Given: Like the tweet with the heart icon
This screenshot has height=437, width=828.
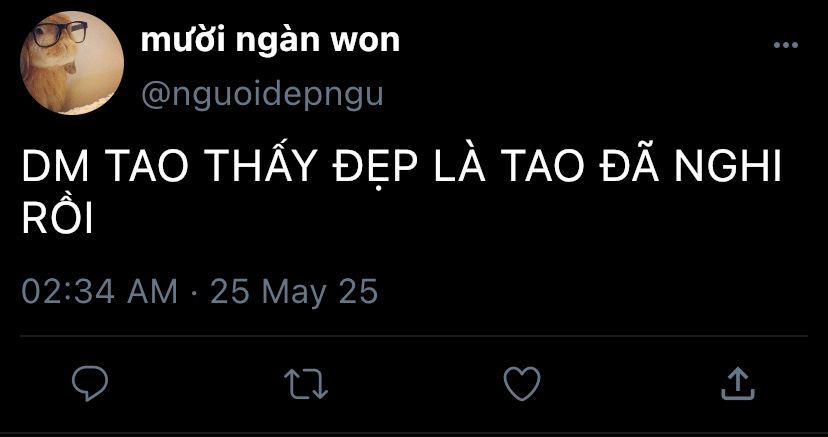Looking at the screenshot, I should [x=522, y=384].
